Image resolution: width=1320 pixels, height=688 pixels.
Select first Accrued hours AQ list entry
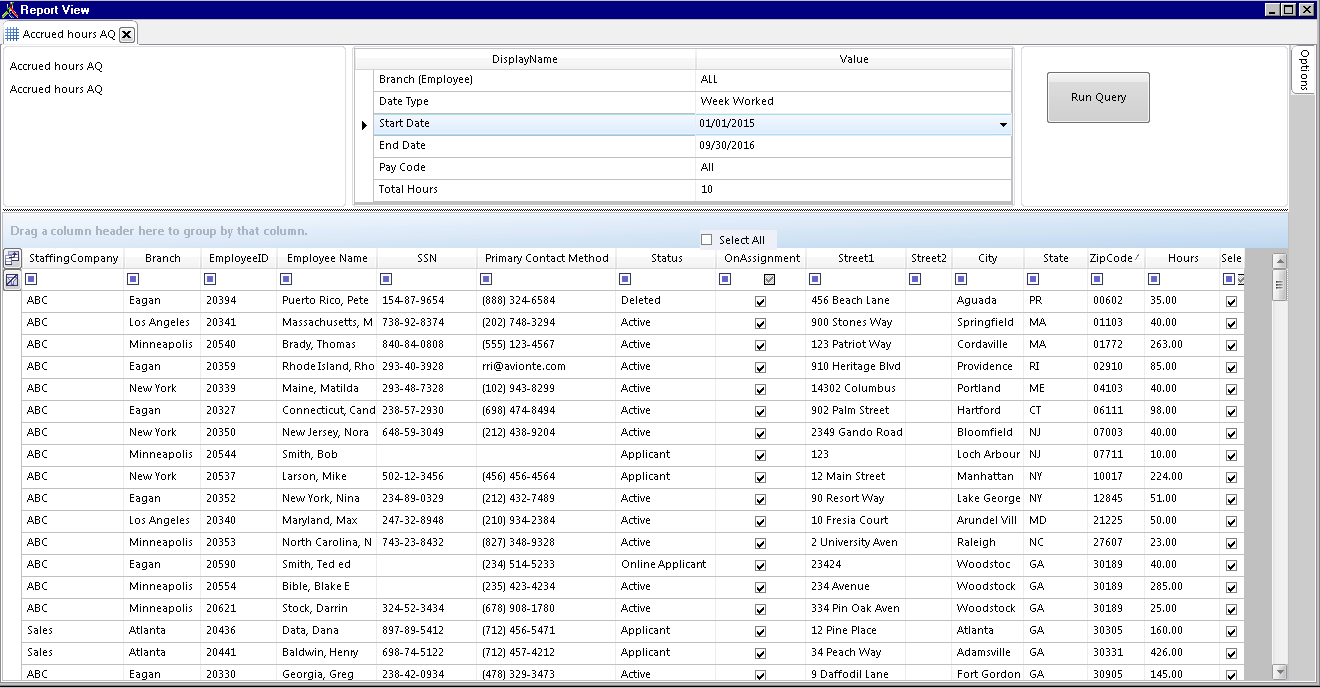[56, 67]
